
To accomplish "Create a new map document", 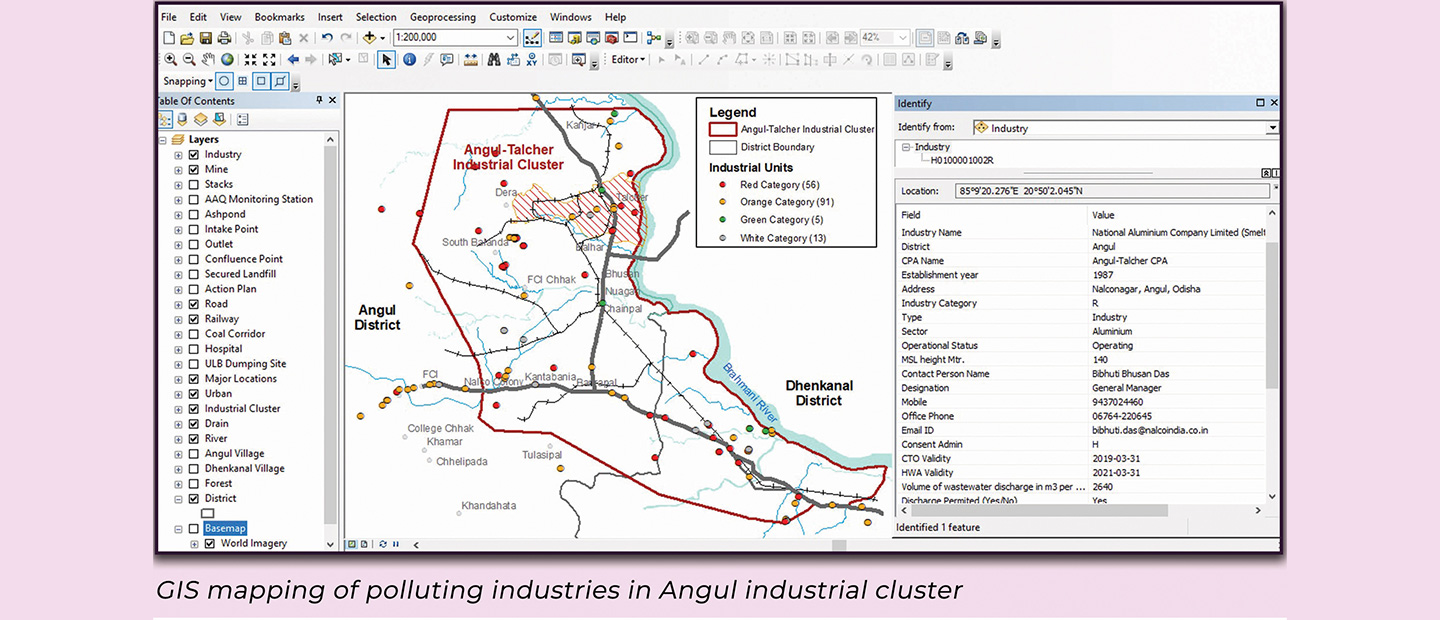I will 169,38.
